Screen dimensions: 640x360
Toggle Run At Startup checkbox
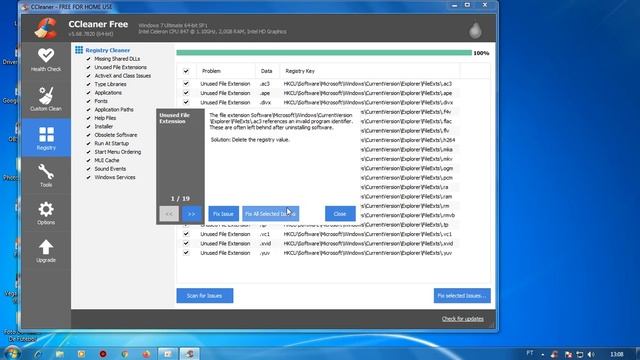click(89, 143)
